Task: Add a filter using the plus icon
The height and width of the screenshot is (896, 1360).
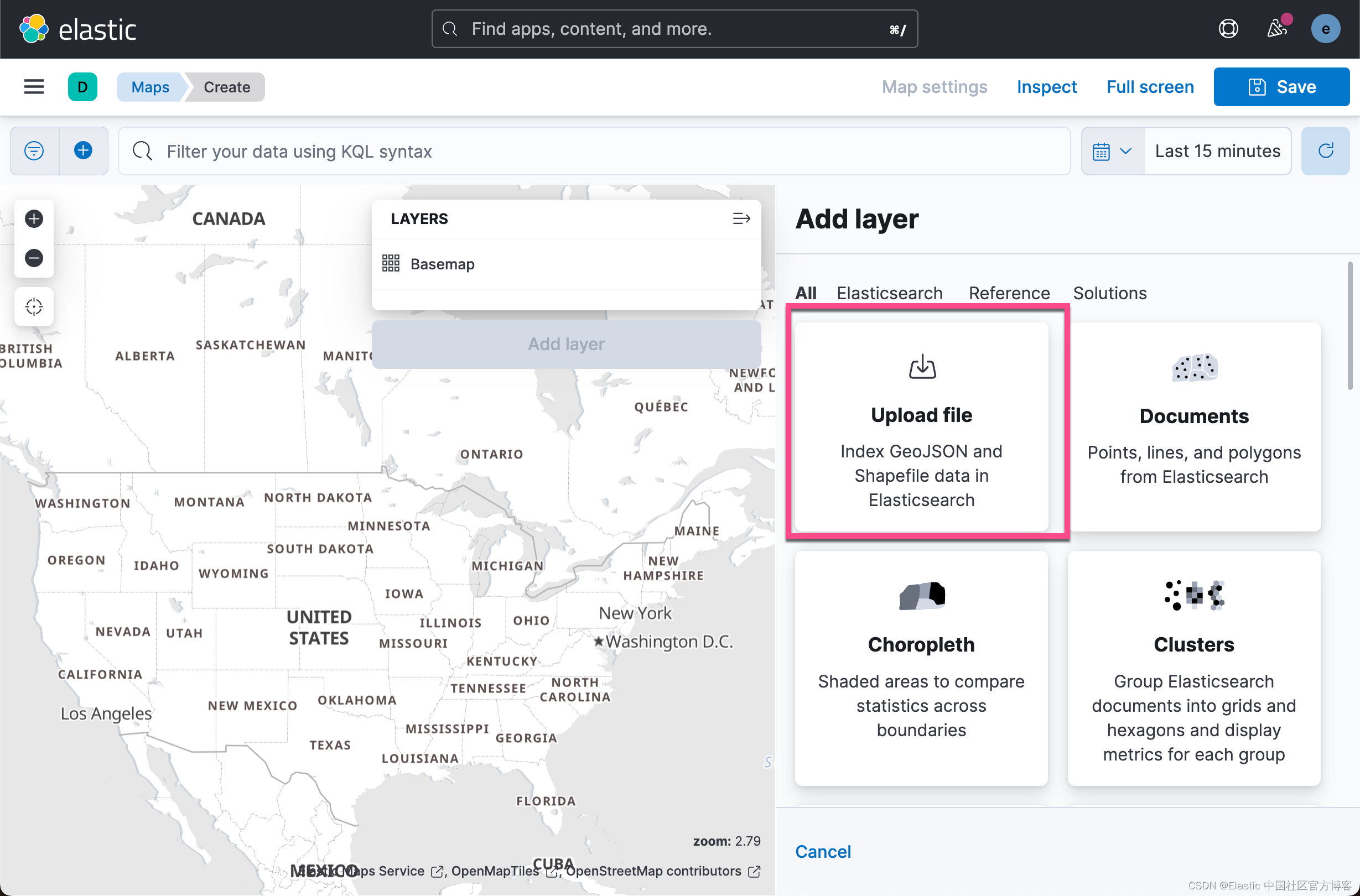Action: coord(84,151)
